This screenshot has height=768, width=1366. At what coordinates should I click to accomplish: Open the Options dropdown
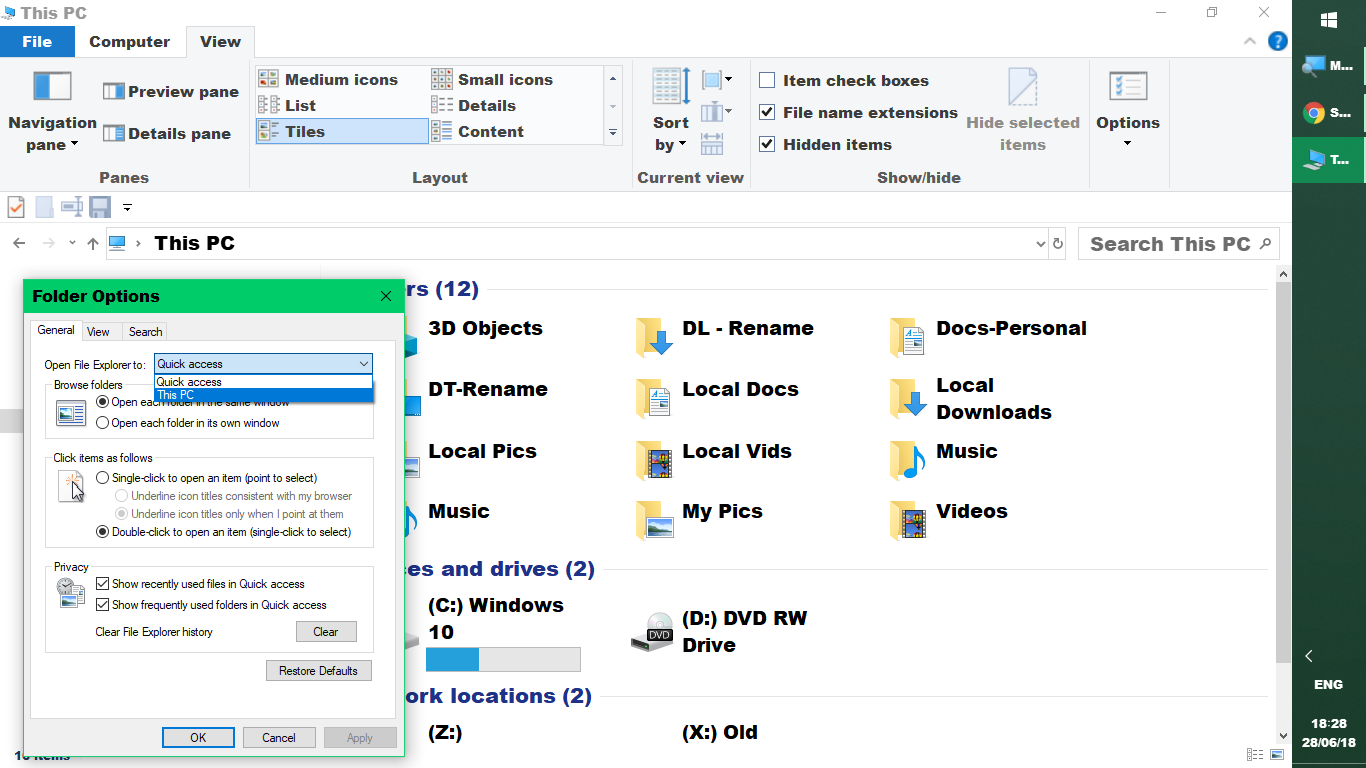(x=1127, y=111)
